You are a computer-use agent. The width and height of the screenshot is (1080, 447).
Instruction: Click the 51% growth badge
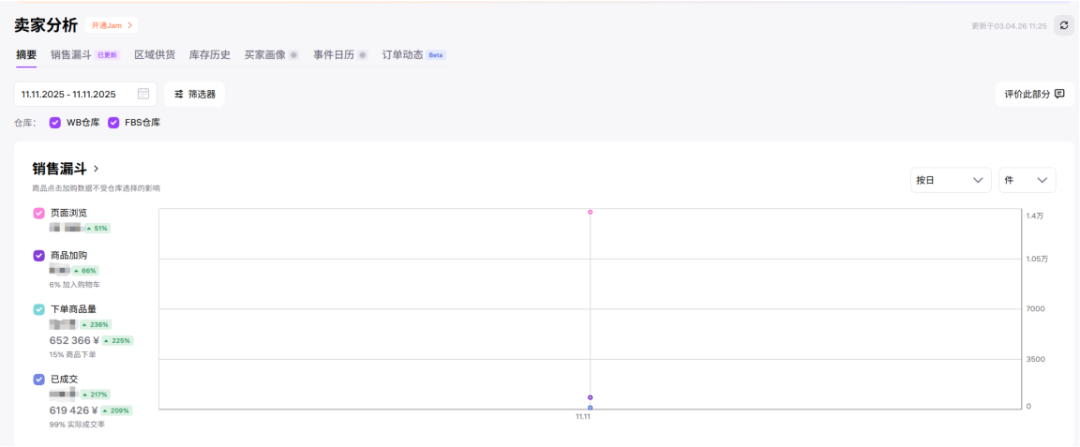coord(97,228)
